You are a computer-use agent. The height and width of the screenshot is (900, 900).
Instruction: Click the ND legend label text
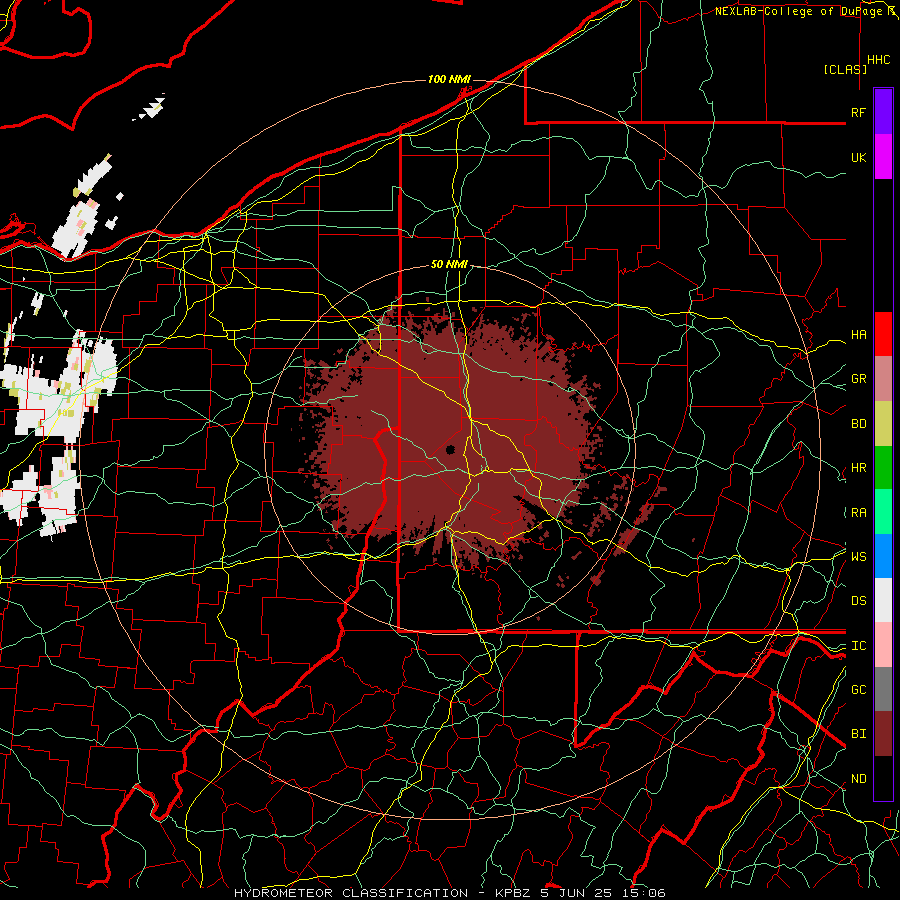(858, 779)
